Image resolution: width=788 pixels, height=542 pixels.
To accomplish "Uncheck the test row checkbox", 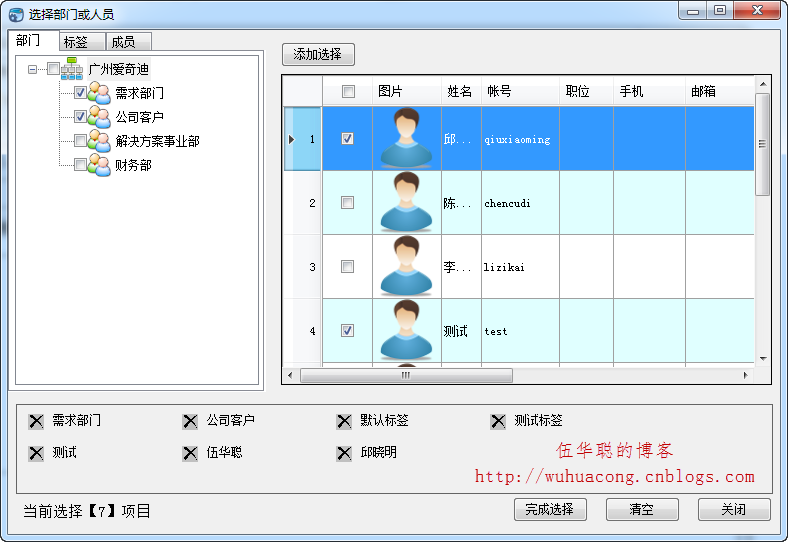I will (x=347, y=330).
